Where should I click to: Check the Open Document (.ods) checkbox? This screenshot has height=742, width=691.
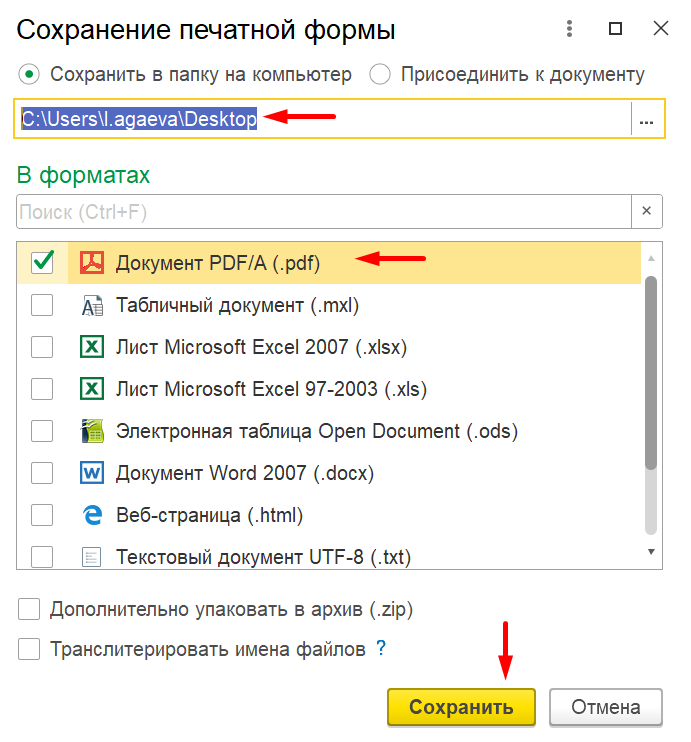[x=42, y=431]
